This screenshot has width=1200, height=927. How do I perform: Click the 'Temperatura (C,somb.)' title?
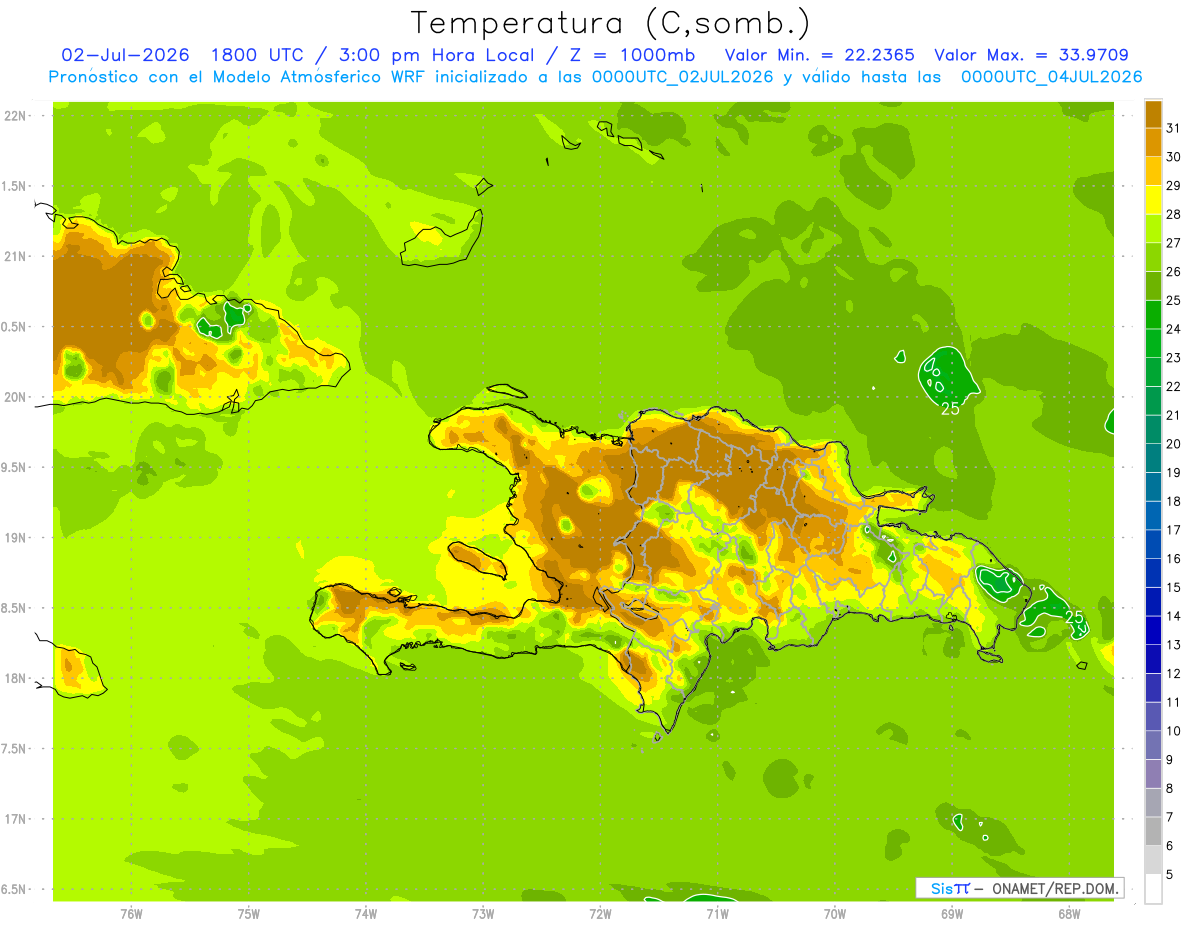(611, 23)
